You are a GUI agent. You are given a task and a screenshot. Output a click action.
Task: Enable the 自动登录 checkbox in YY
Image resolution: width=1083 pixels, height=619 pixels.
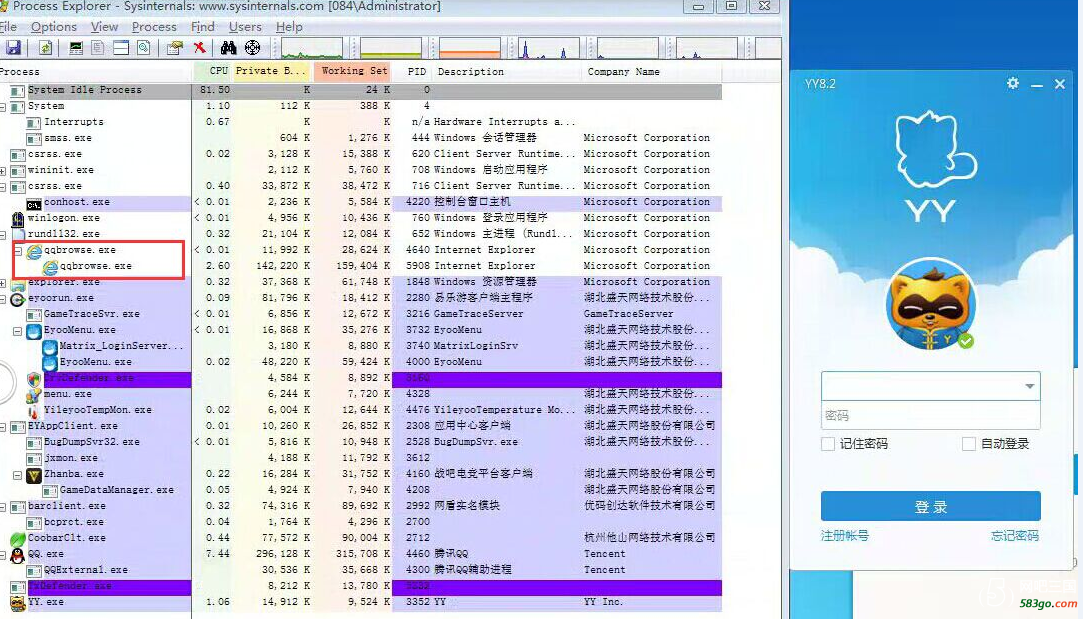(968, 444)
